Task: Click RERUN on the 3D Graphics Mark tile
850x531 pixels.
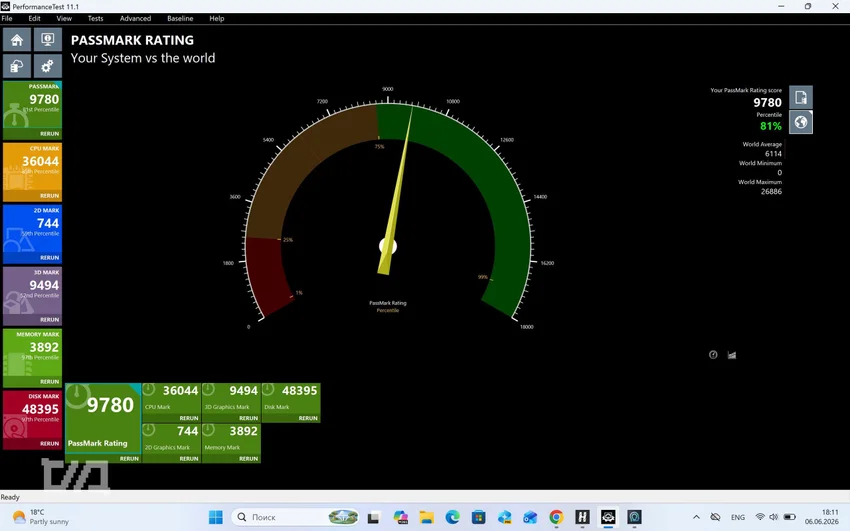Action: click(248, 418)
